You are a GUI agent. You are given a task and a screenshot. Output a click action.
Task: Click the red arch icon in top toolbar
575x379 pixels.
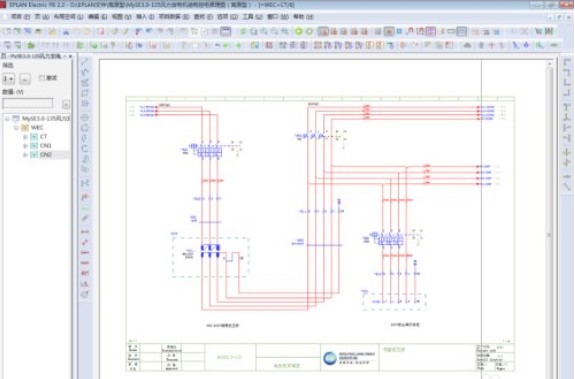410,32
